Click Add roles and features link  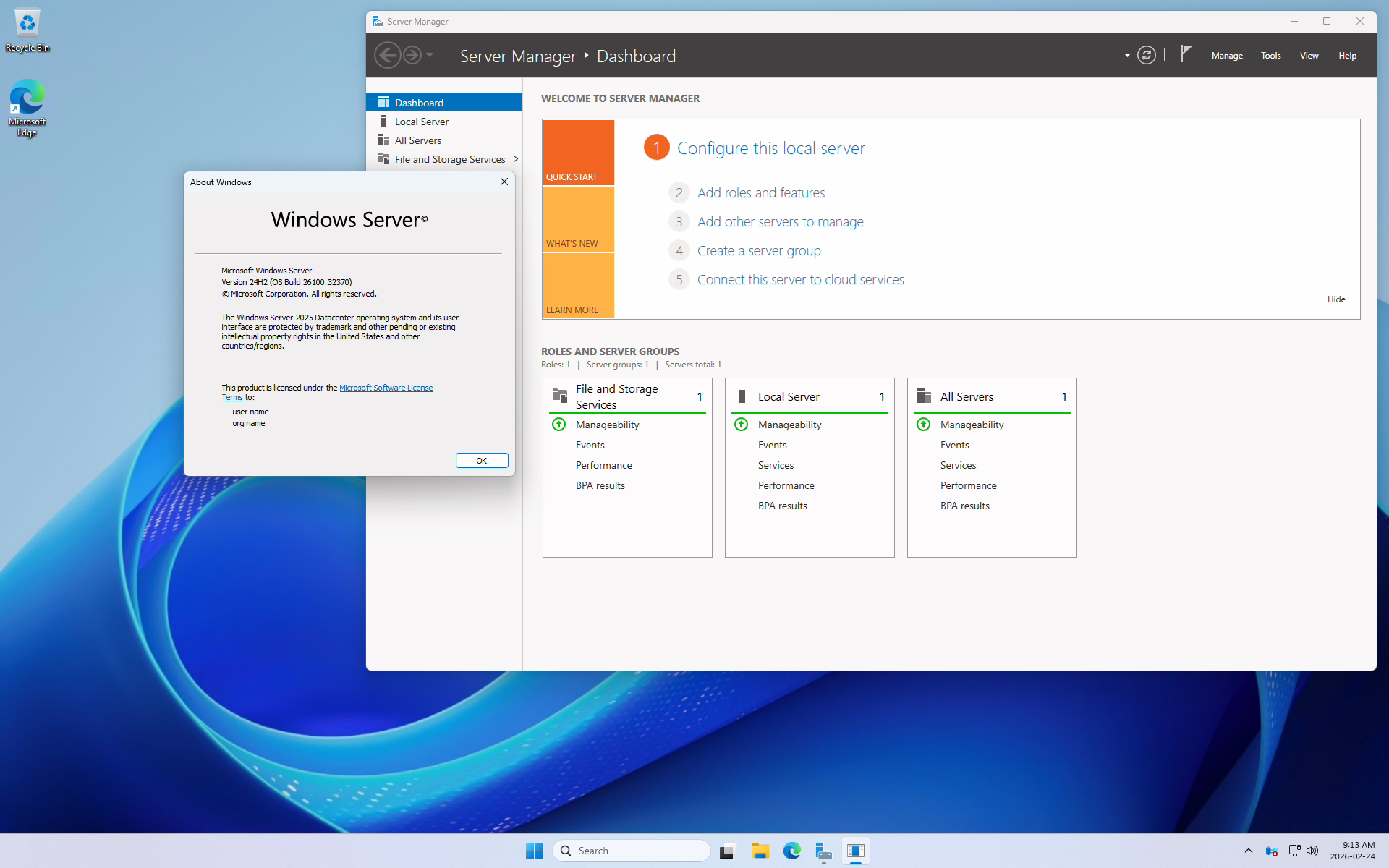760,193
